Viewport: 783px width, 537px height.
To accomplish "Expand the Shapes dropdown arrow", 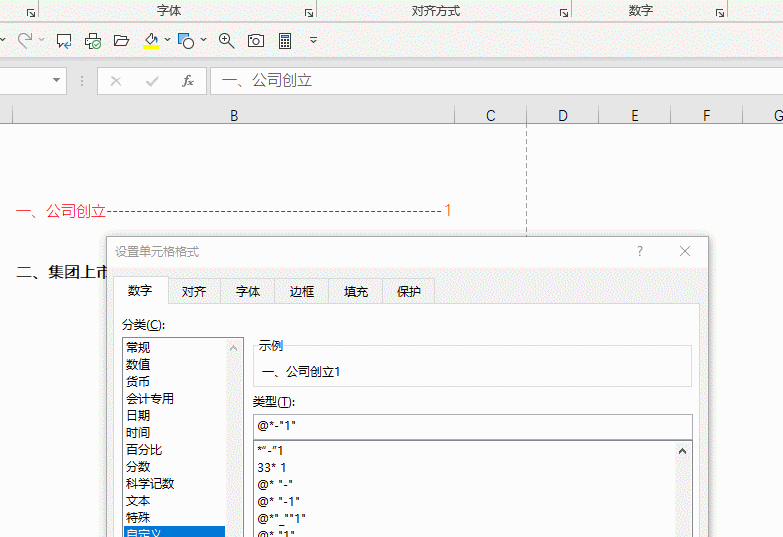I will [203, 39].
